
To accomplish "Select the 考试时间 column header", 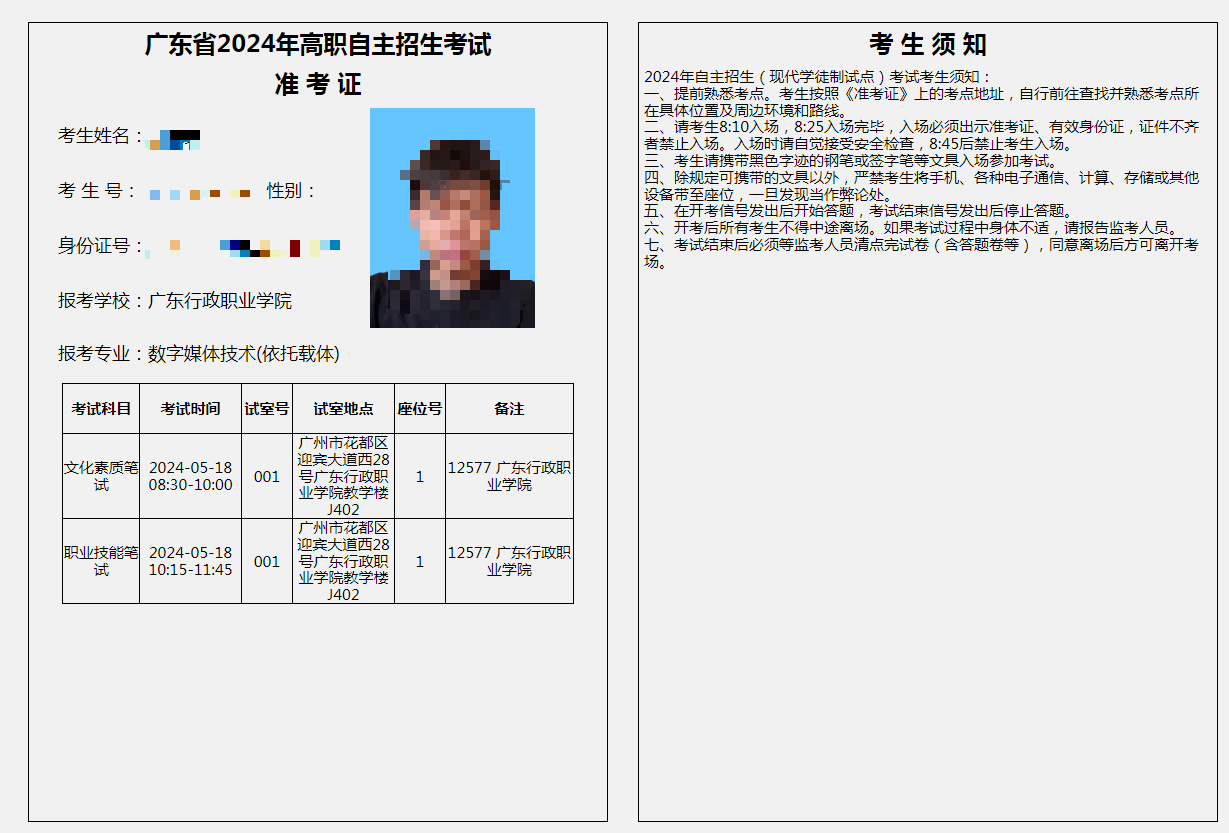I will (x=190, y=409).
